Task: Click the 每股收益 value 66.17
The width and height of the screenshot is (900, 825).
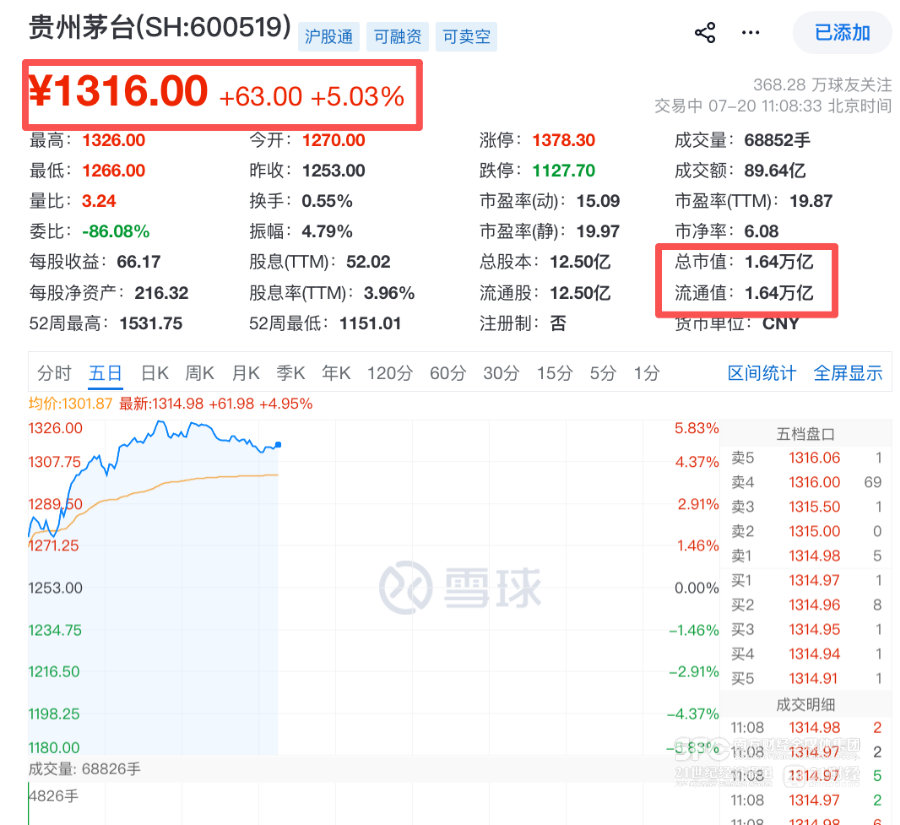Action: (x=138, y=262)
